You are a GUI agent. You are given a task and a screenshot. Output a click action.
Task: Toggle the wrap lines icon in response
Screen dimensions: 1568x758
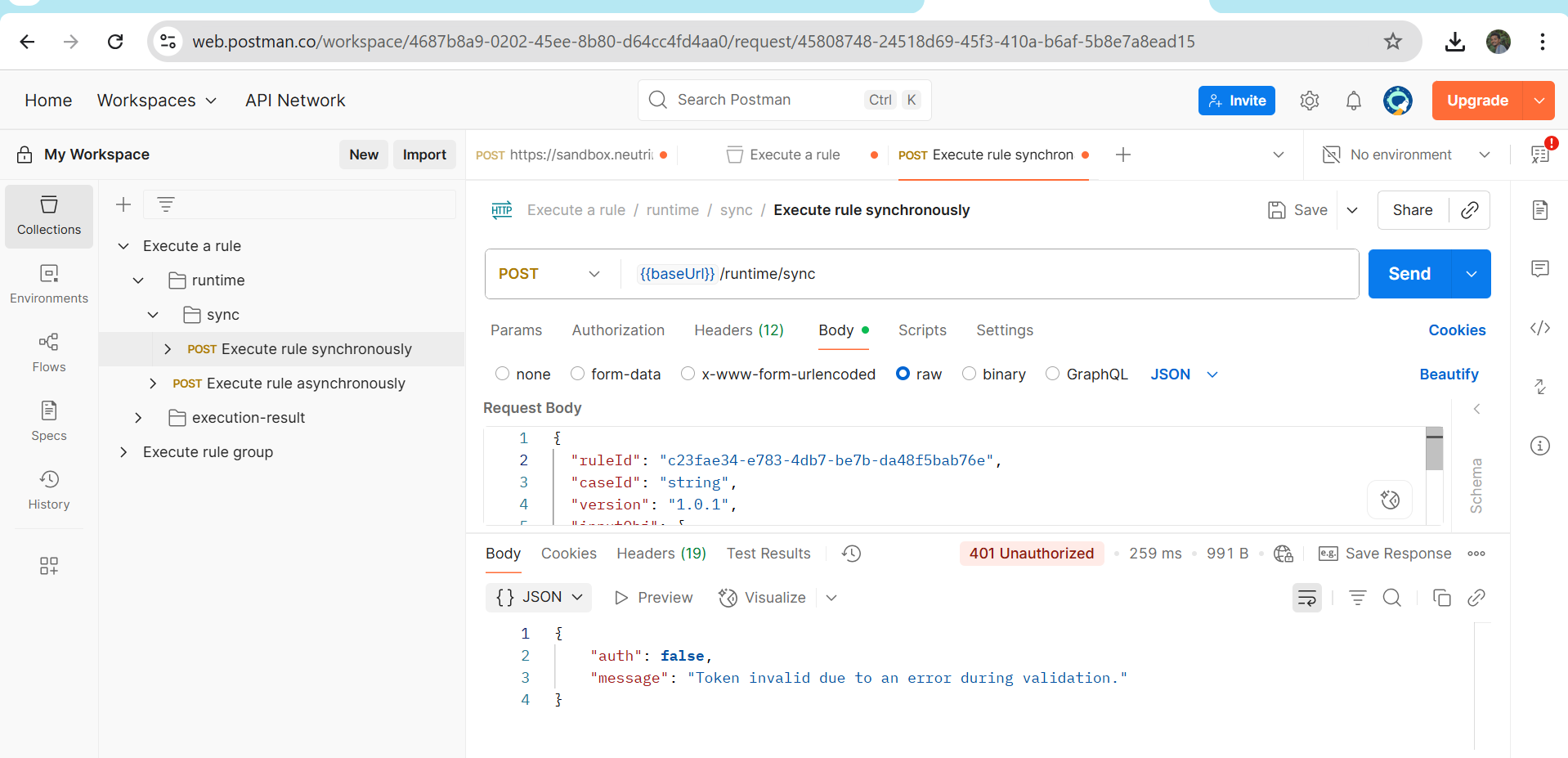coord(1307,598)
